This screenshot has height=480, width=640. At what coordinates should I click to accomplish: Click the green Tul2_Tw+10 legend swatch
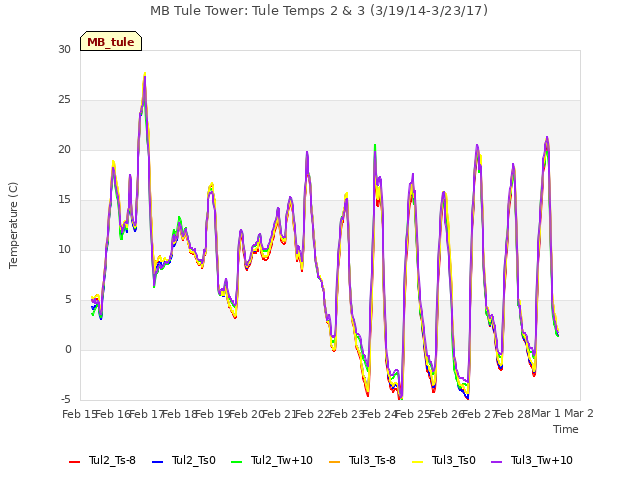pos(237,462)
